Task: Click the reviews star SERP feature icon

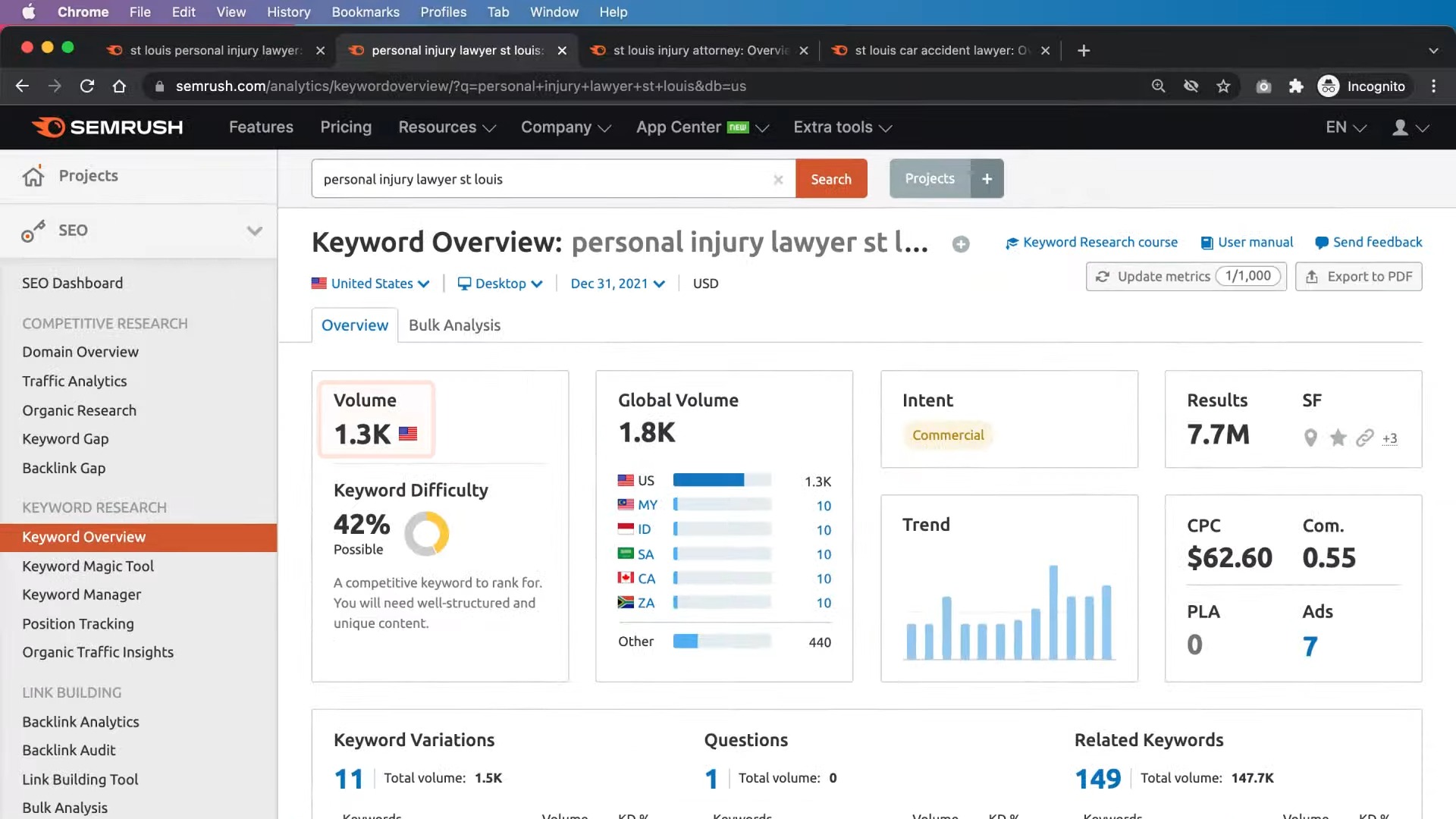Action: coord(1337,438)
